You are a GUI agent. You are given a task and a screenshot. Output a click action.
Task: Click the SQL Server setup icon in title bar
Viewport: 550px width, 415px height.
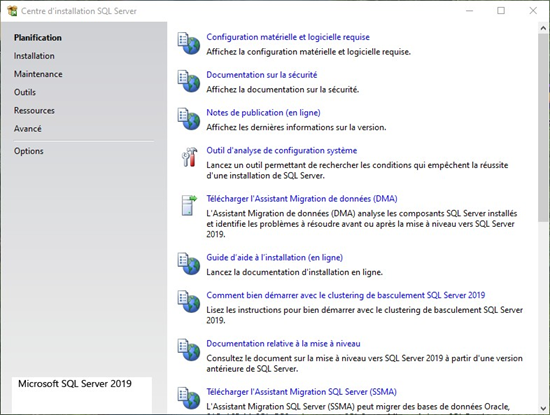[12, 11]
